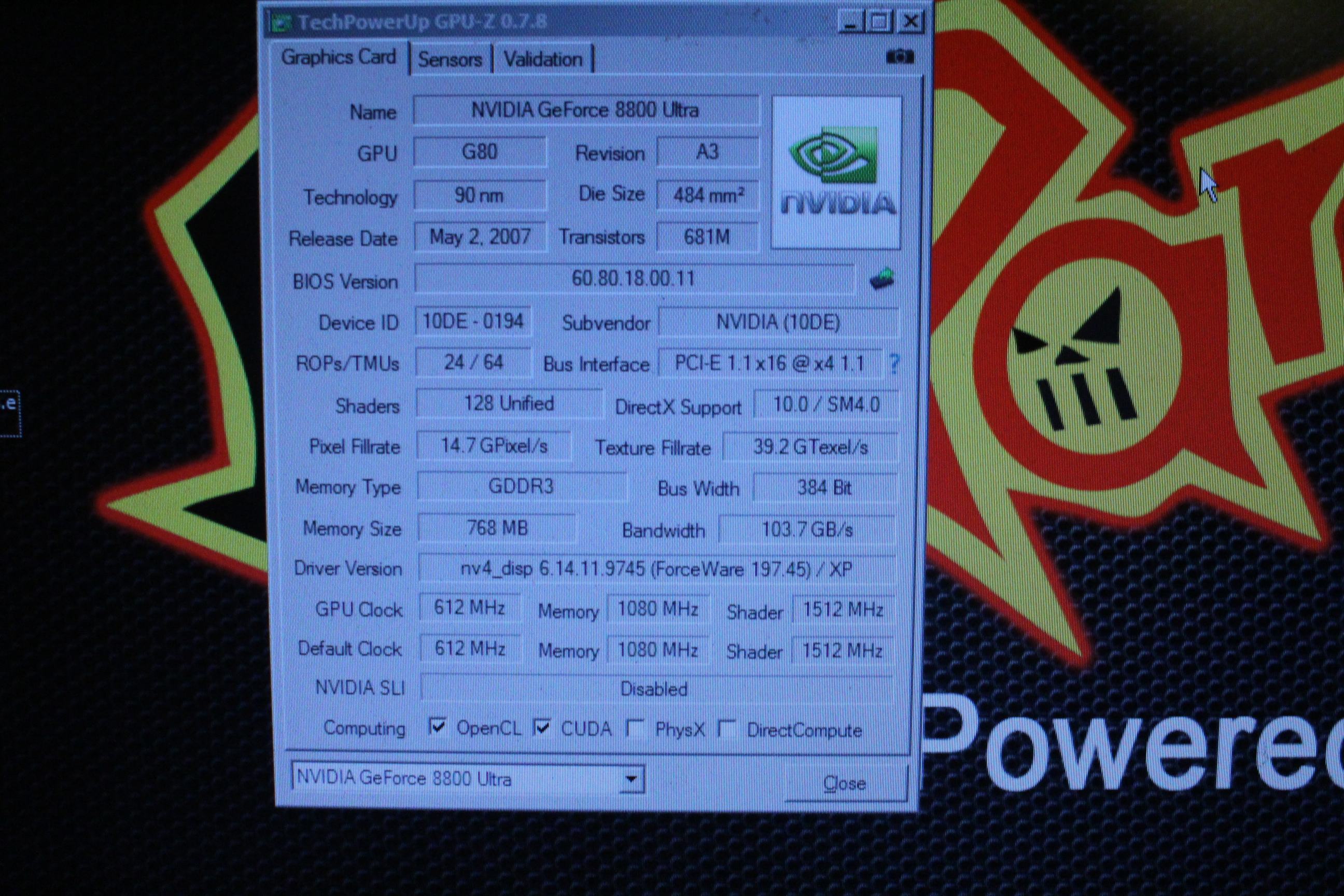
Task: Click the NVIDIA SLI field showing Disabled
Action: coord(656,689)
